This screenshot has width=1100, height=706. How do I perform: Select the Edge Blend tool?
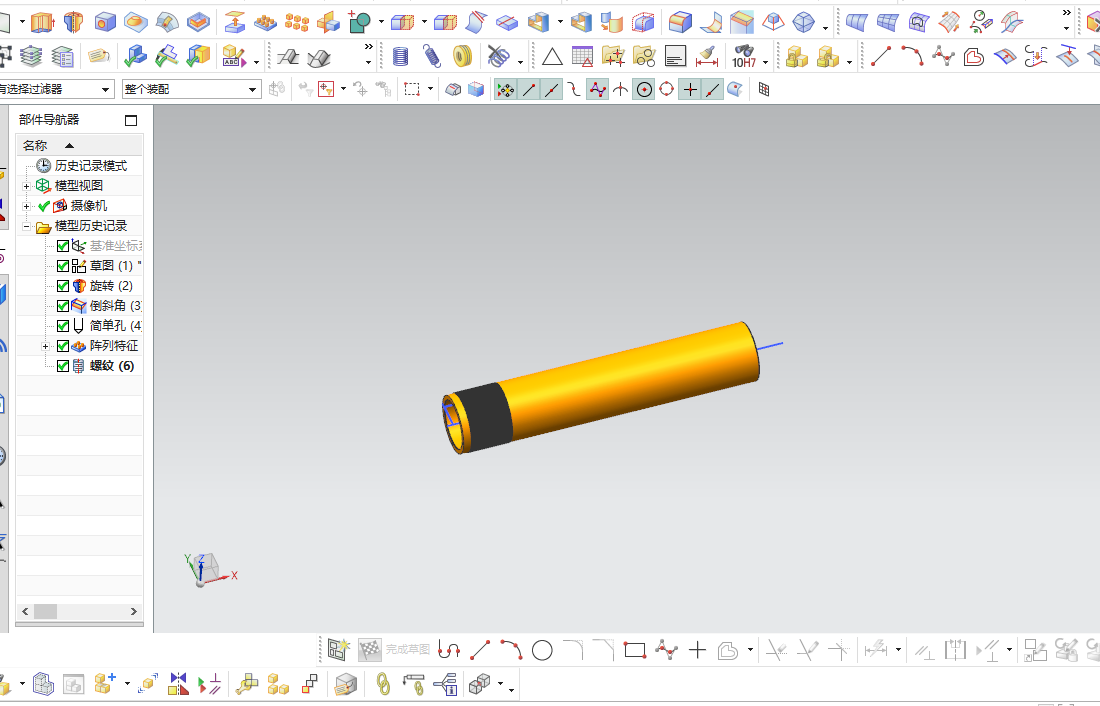tap(679, 22)
